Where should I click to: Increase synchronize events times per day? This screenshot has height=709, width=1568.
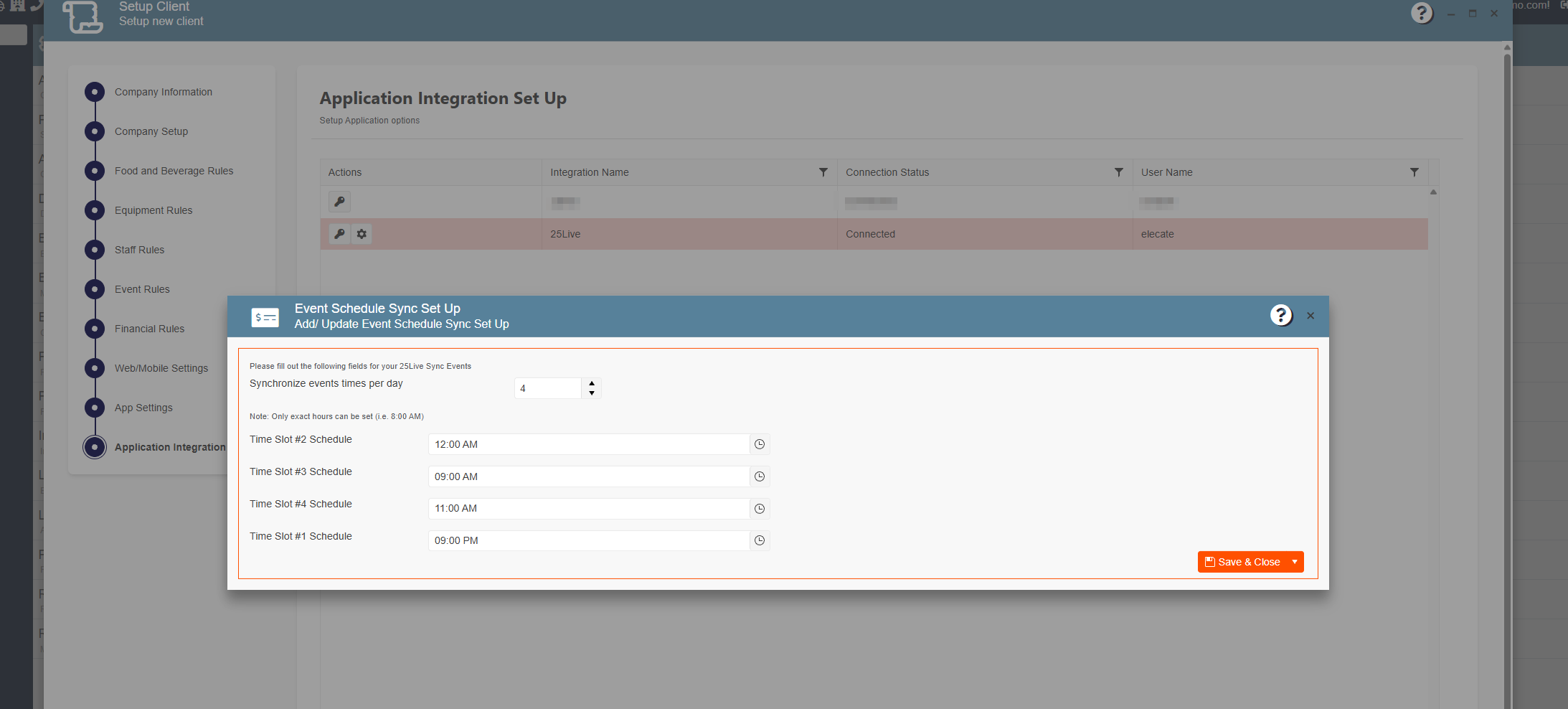592,383
